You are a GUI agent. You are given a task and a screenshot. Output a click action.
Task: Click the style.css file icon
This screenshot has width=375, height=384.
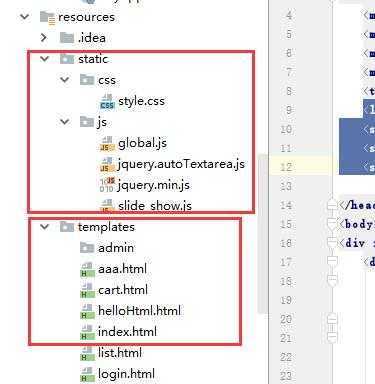click(x=107, y=101)
